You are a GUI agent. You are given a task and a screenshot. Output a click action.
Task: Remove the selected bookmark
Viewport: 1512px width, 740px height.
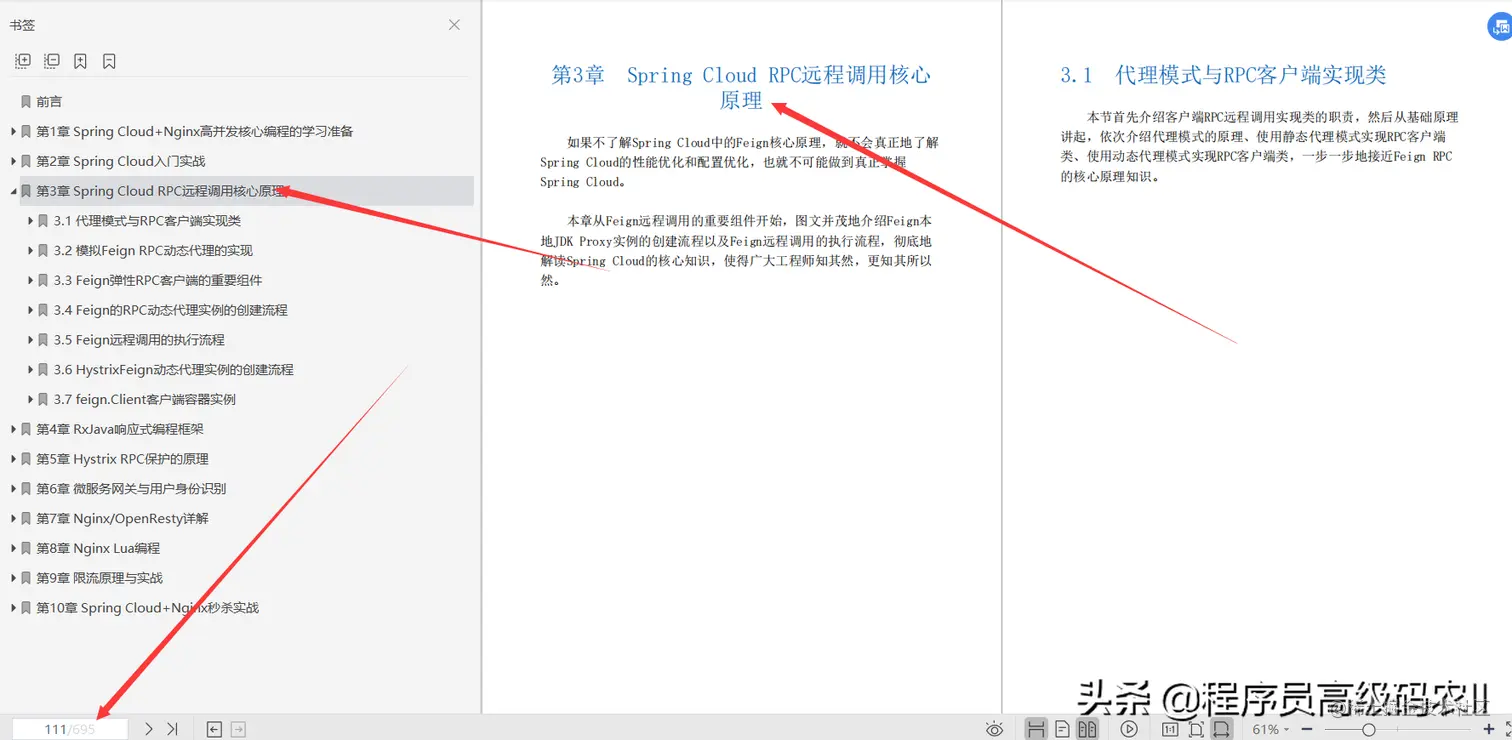click(x=108, y=60)
